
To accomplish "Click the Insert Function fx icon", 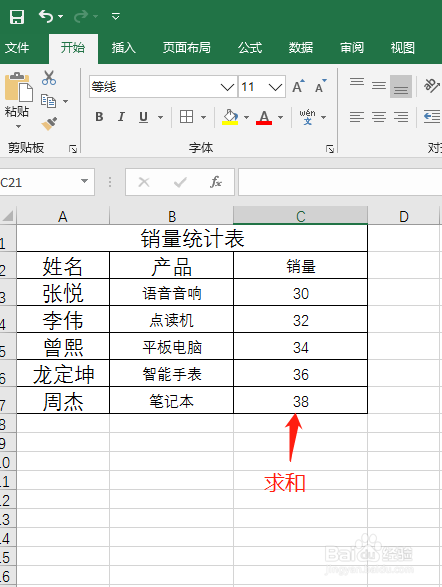I will (x=216, y=182).
